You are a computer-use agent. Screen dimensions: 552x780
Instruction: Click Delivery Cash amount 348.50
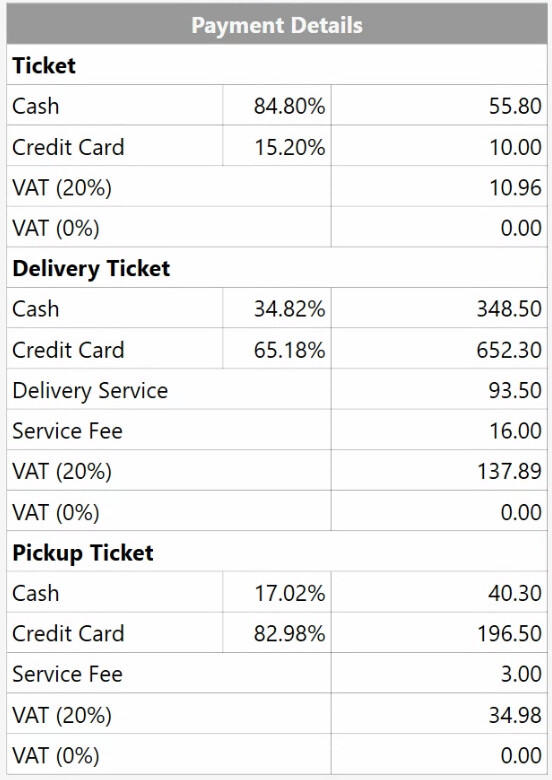pyautogui.click(x=509, y=309)
